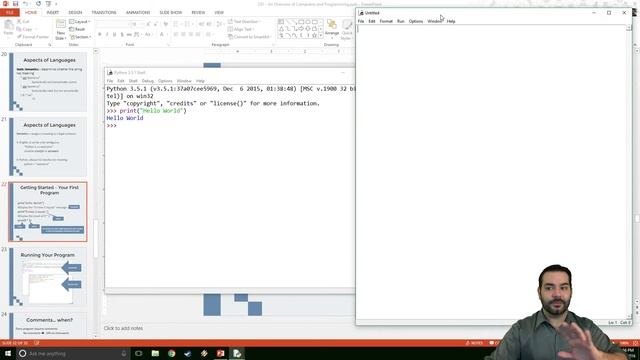Toggle Bold formatting in the ribbon
640x360 pixels.
click(100, 35)
